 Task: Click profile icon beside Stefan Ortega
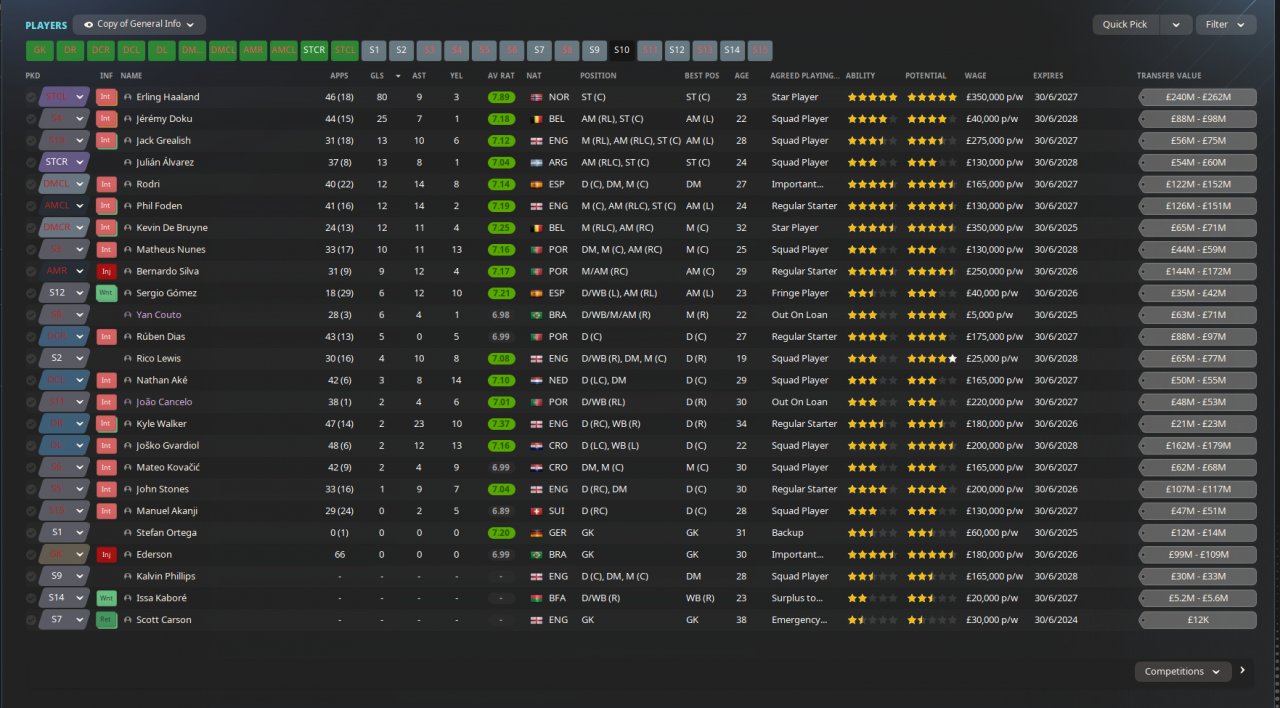(x=128, y=533)
